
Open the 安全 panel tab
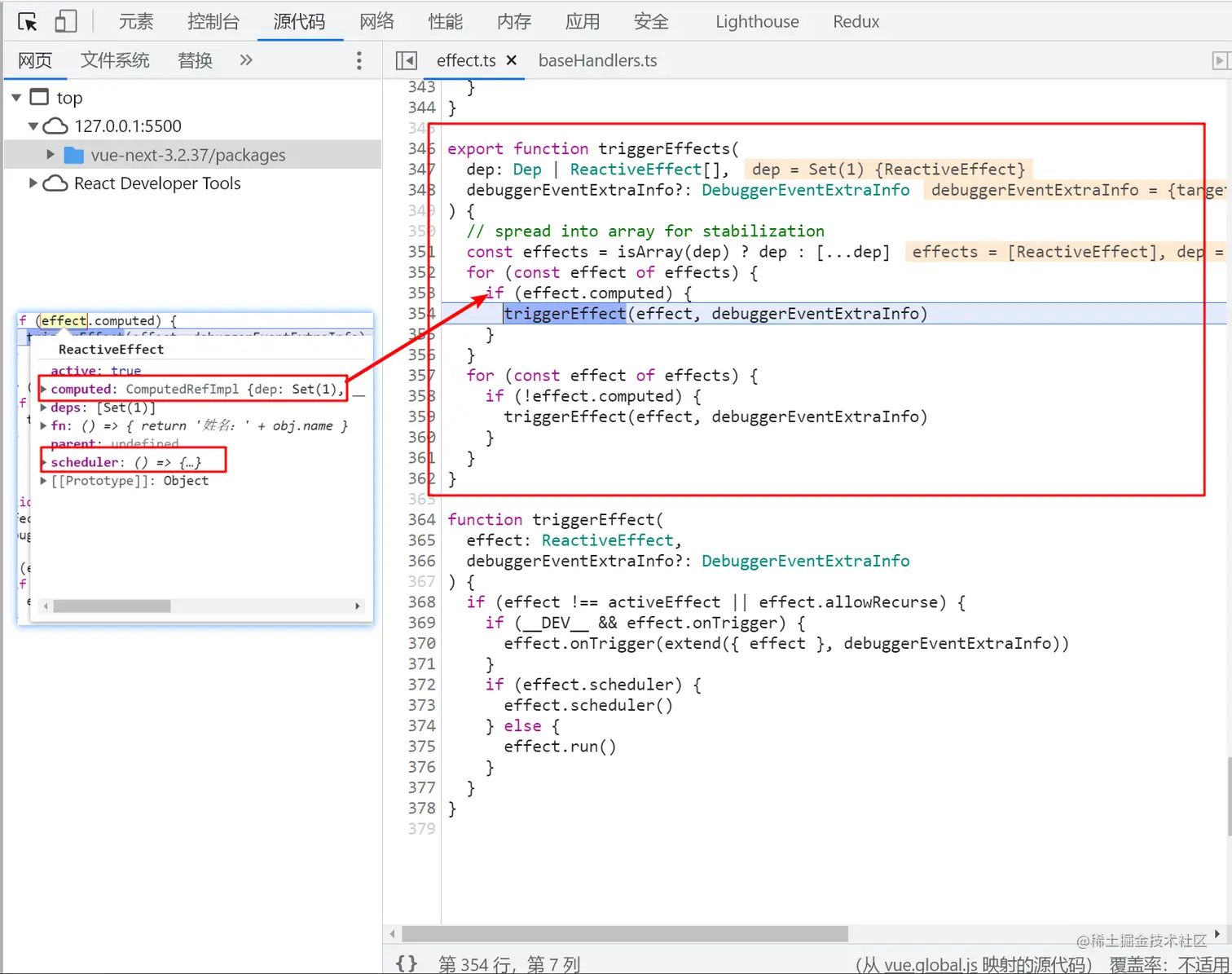coord(651,22)
